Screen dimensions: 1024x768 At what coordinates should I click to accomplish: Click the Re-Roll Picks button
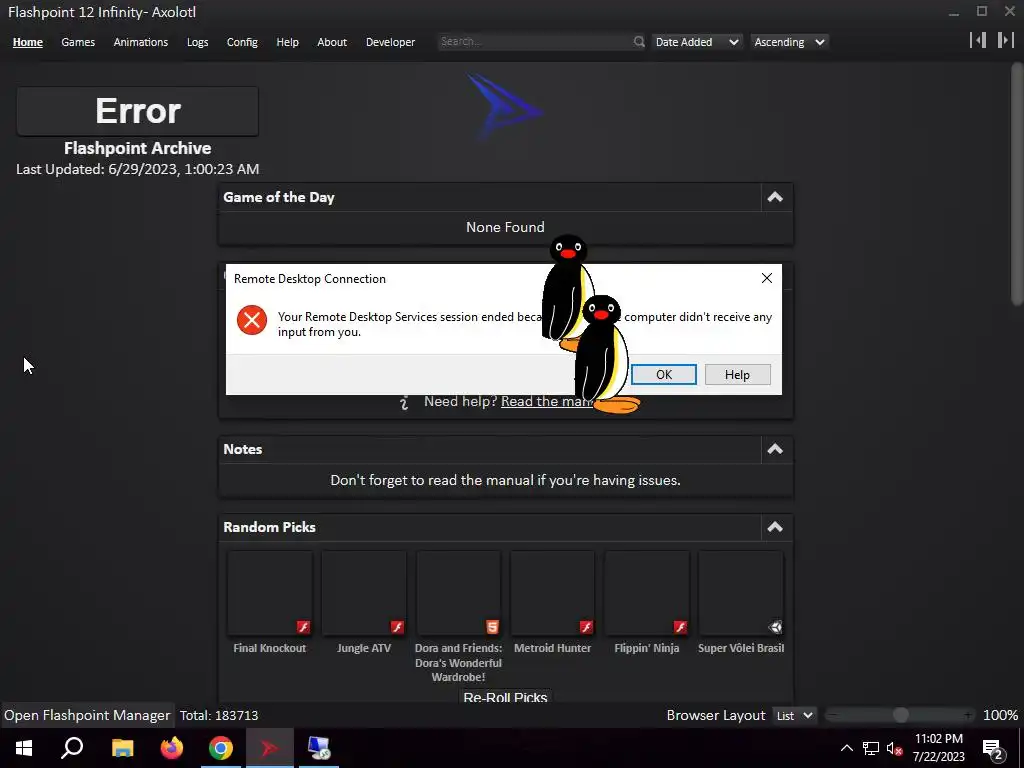pyautogui.click(x=505, y=696)
